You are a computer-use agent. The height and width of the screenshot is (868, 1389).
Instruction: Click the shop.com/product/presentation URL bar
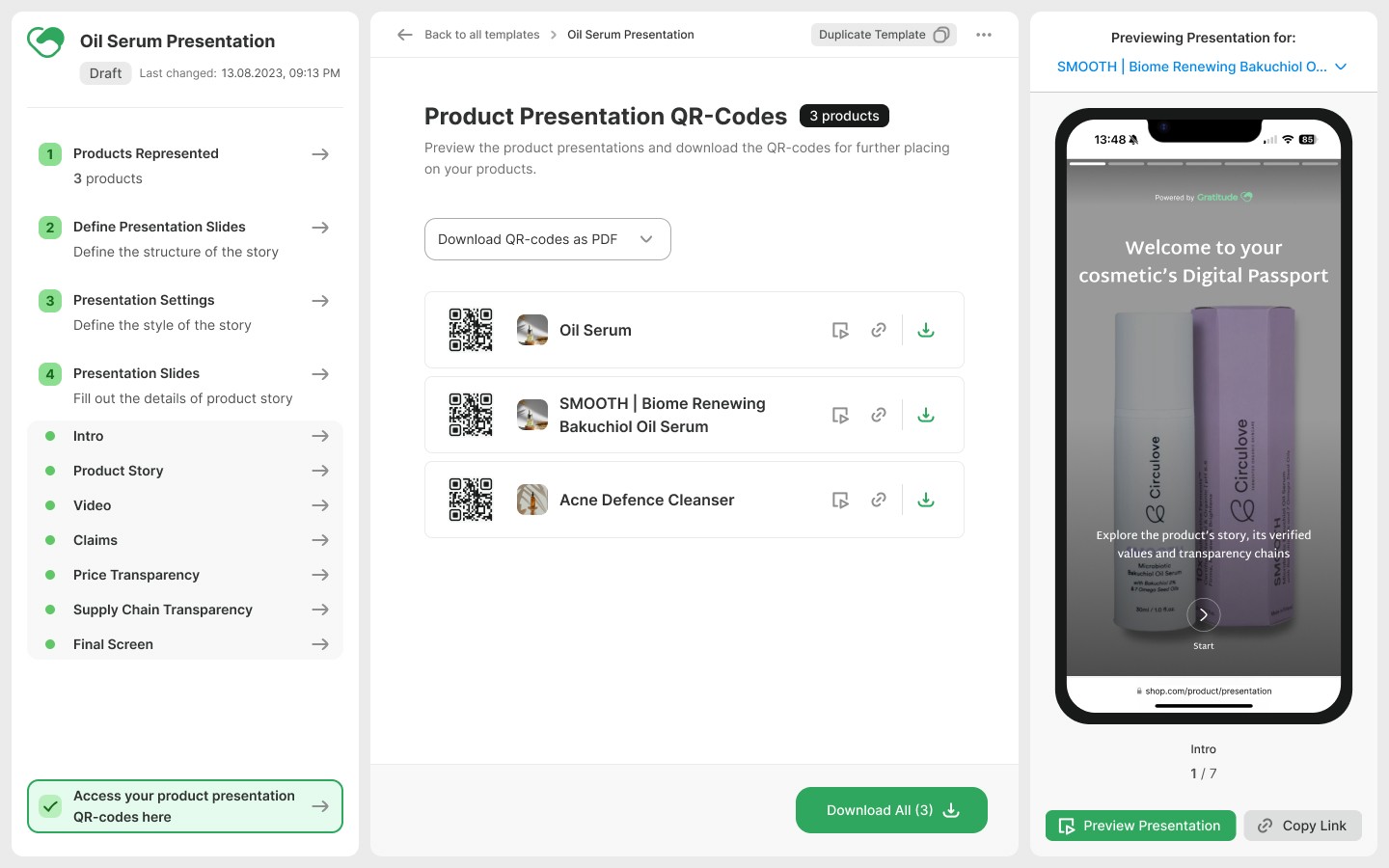1204,692
